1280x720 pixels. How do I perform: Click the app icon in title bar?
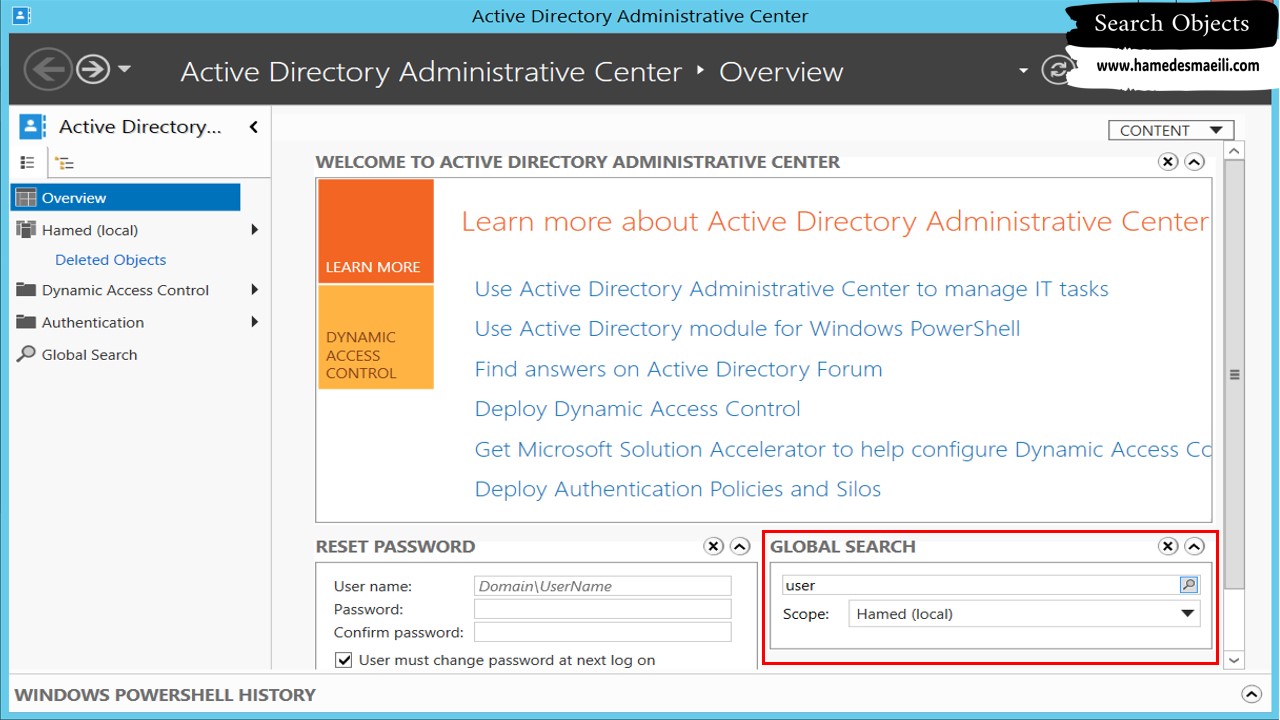[x=21, y=15]
